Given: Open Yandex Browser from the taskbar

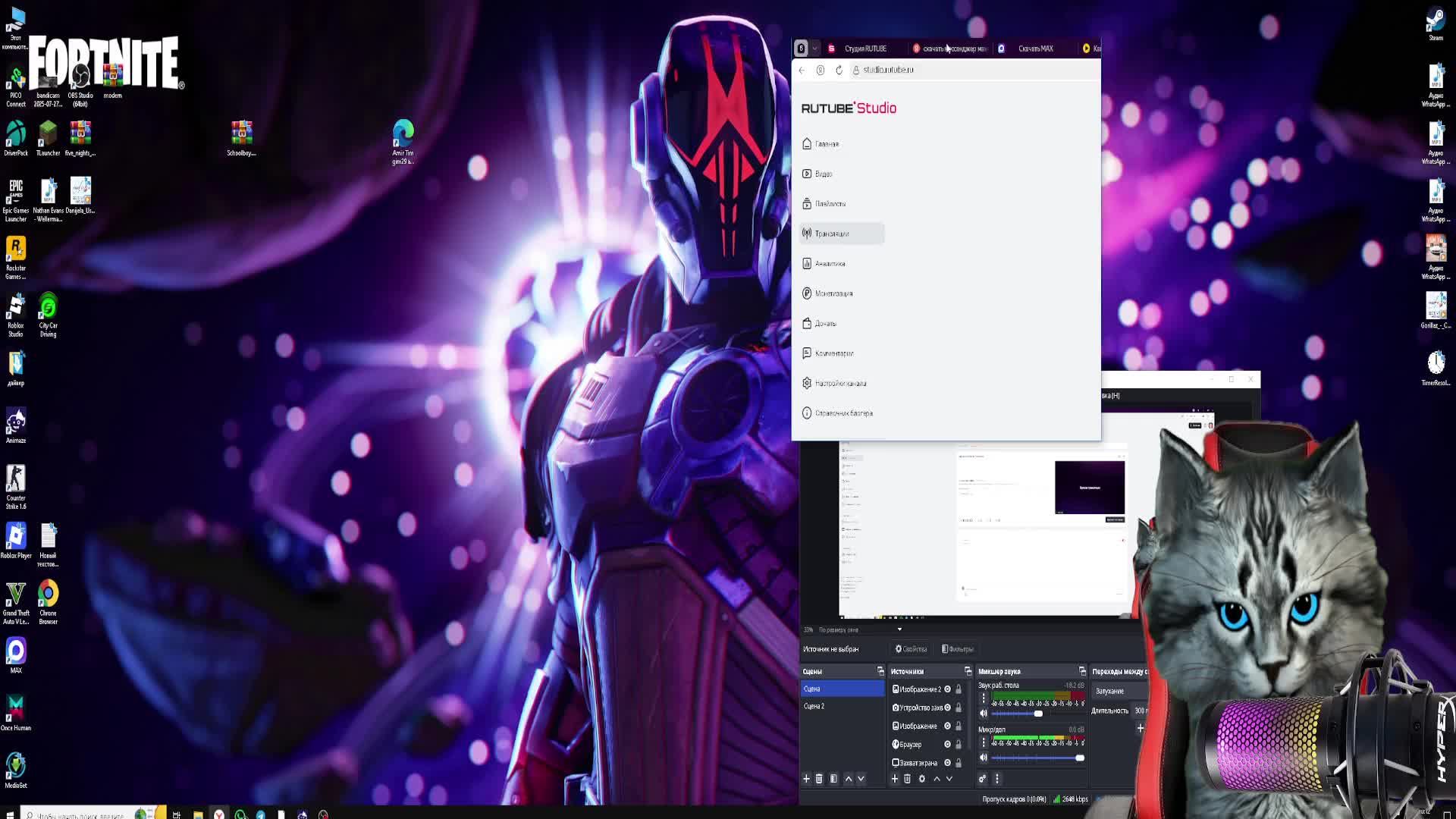Looking at the screenshot, I should [x=218, y=814].
